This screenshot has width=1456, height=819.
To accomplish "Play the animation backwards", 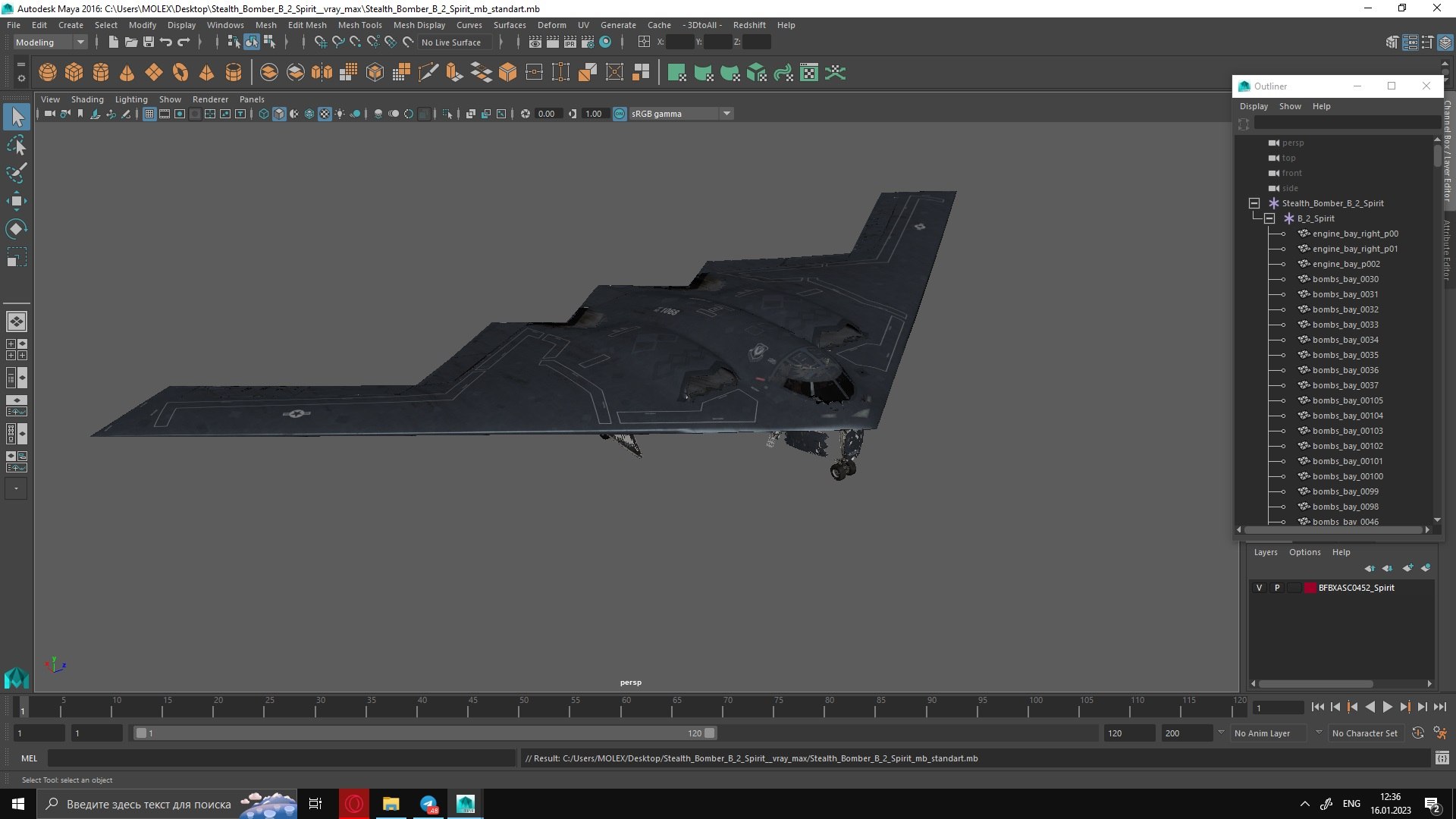I will (1370, 707).
